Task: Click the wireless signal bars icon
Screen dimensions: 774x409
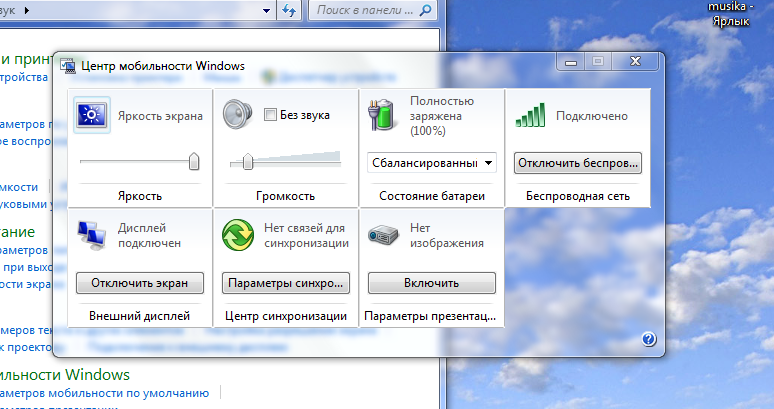Action: (x=530, y=115)
